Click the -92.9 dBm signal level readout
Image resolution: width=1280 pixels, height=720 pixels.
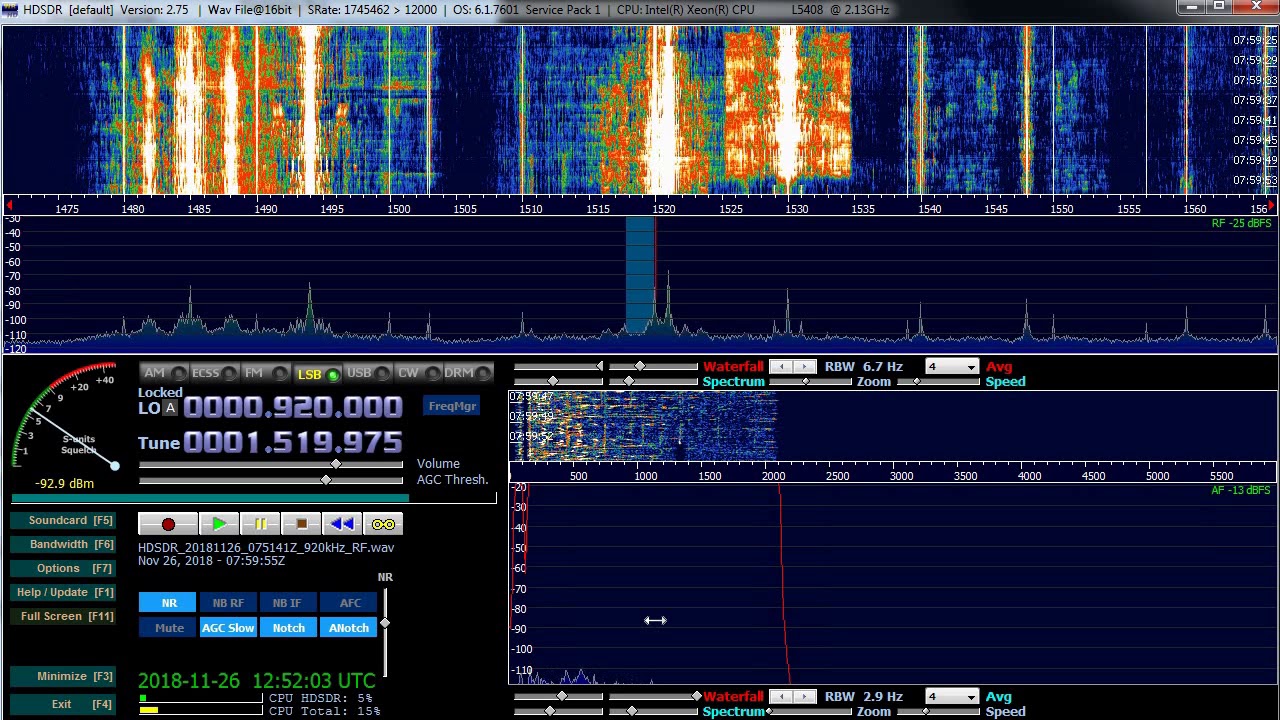pyautogui.click(x=64, y=484)
